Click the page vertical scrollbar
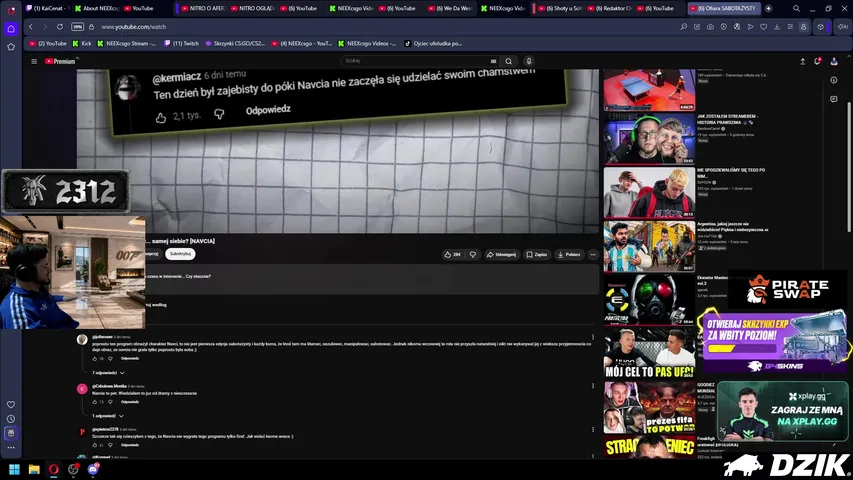Image resolution: width=853 pixels, height=480 pixels. point(849,166)
